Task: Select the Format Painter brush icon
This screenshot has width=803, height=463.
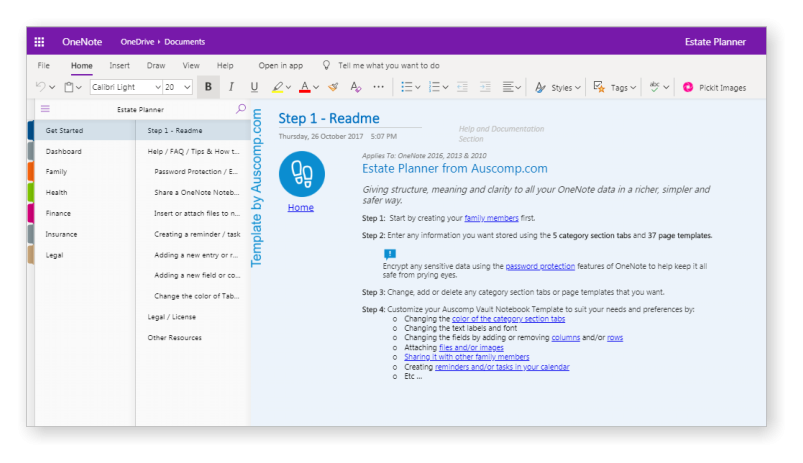Action: pyautogui.click(x=333, y=87)
